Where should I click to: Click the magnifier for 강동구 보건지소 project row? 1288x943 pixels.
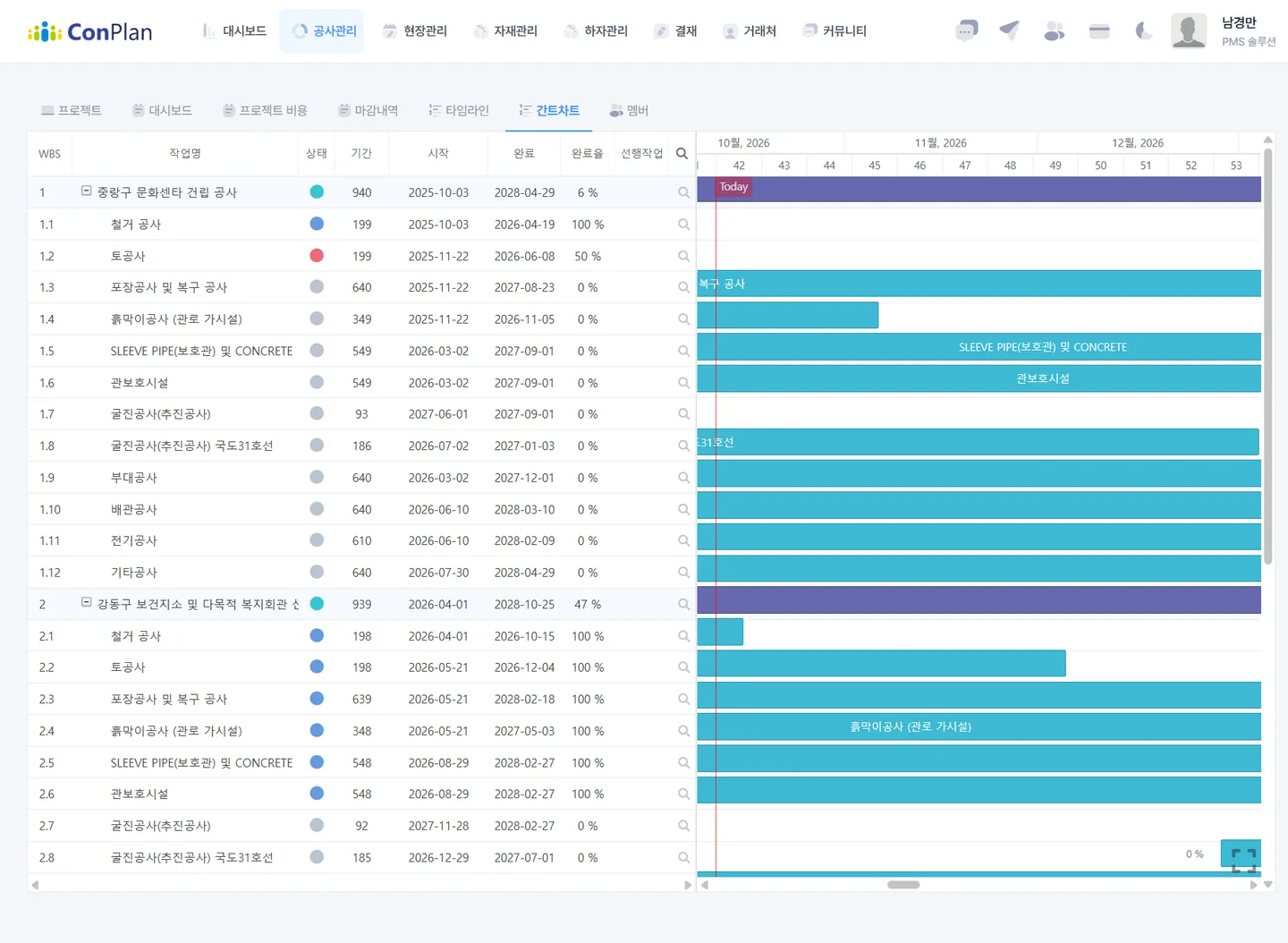click(x=683, y=605)
